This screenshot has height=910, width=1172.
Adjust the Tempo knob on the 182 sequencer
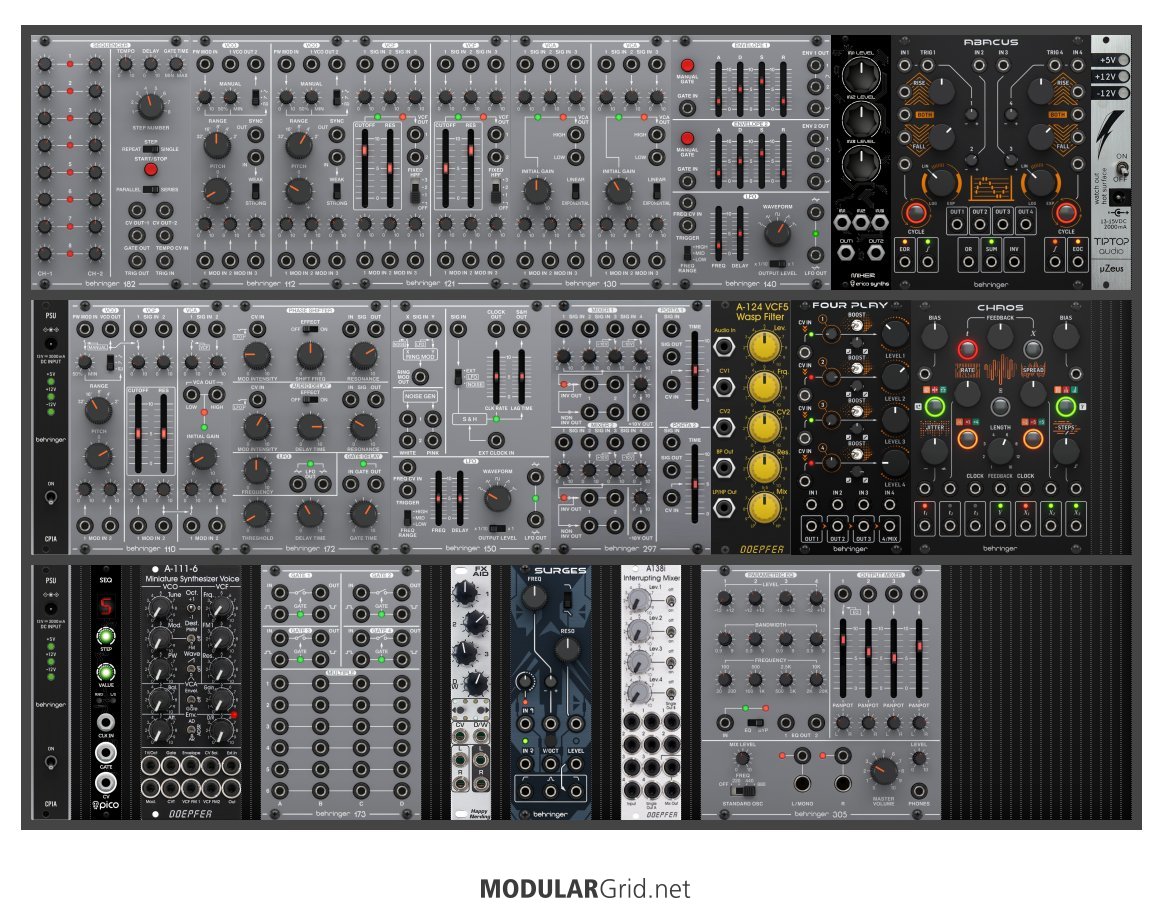(x=125, y=65)
